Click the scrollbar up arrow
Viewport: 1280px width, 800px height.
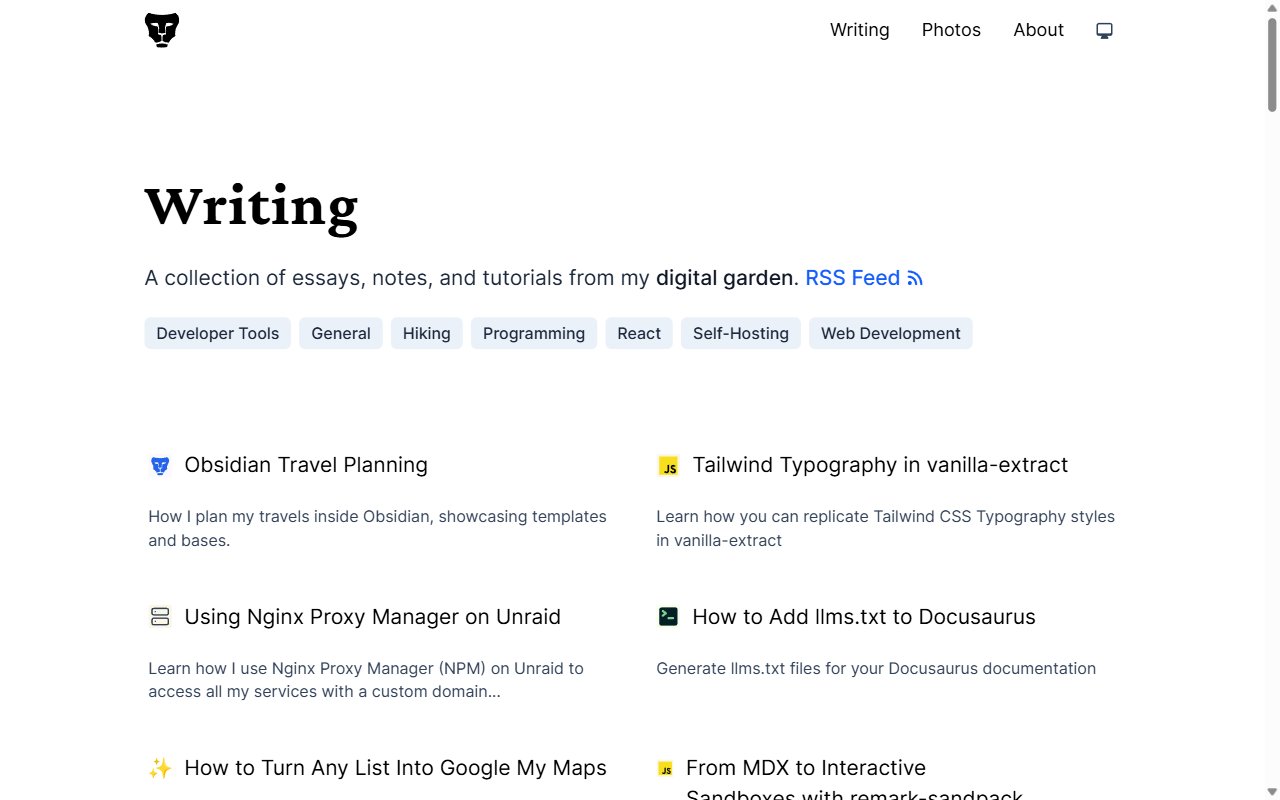1272,8
